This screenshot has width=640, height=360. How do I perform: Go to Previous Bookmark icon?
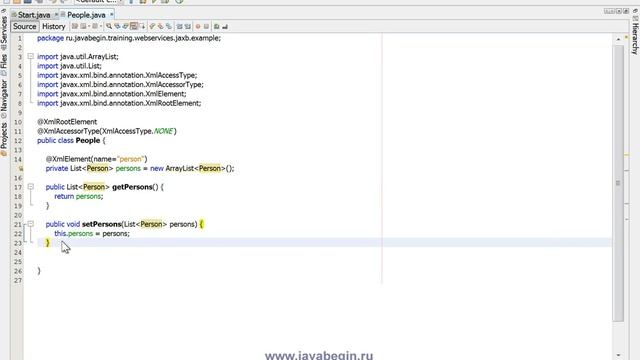click(x=152, y=26)
